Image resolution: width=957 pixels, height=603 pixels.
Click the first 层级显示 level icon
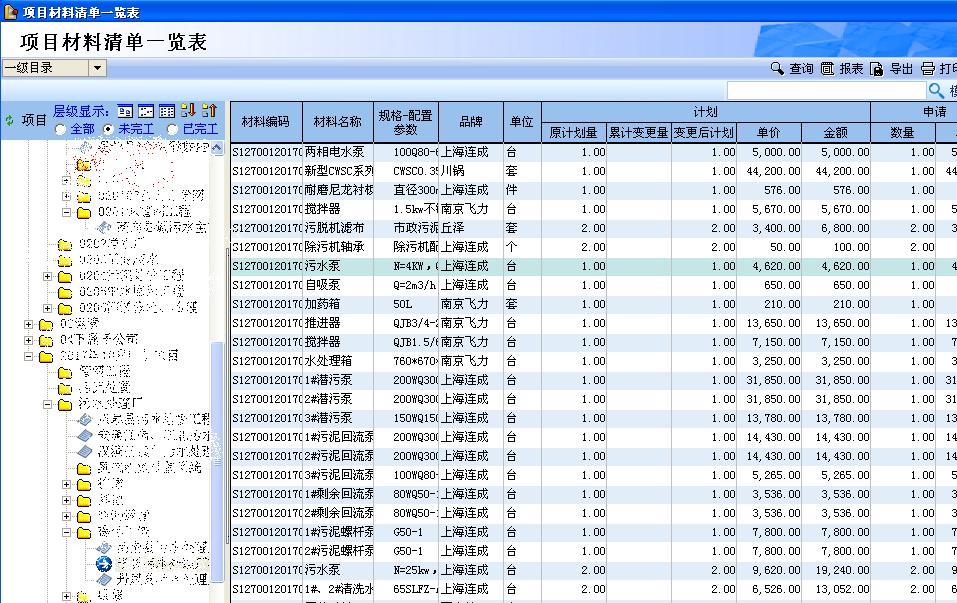(125, 111)
